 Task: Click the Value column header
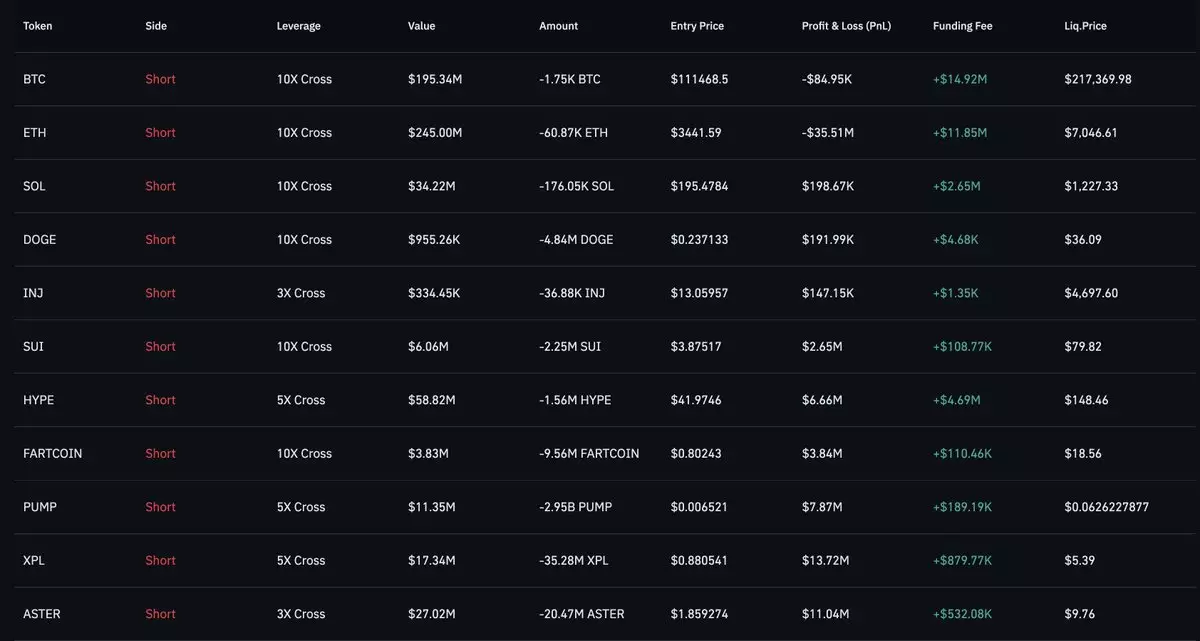point(421,26)
